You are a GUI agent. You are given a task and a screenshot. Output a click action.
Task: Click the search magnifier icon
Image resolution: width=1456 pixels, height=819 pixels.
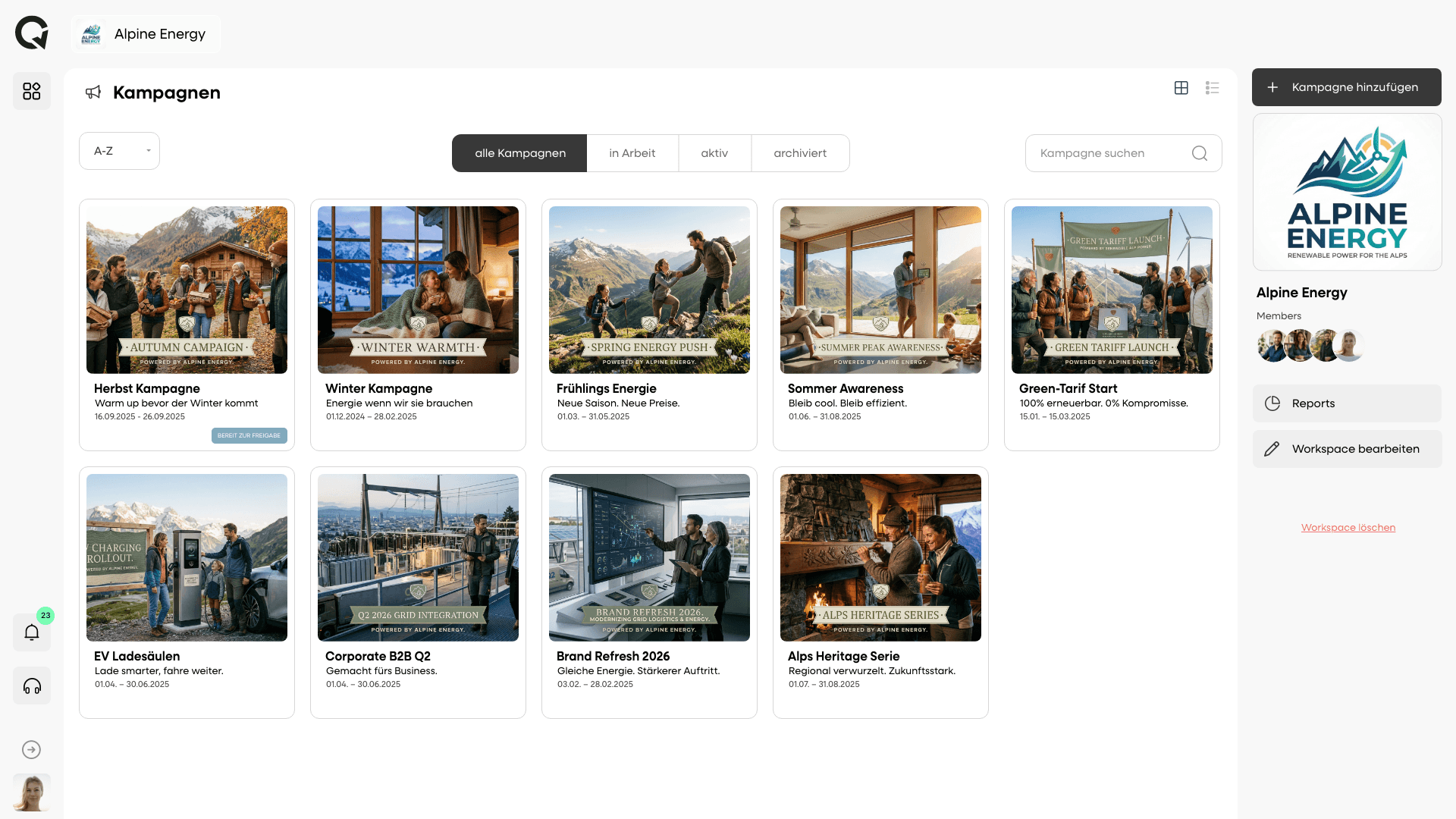(x=1199, y=153)
